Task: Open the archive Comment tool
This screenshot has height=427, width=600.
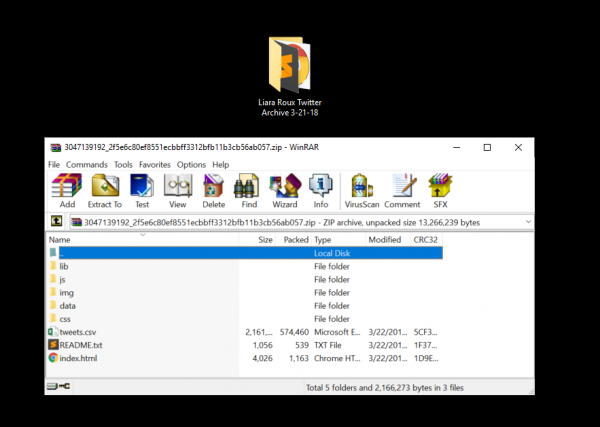Action: 403,189
